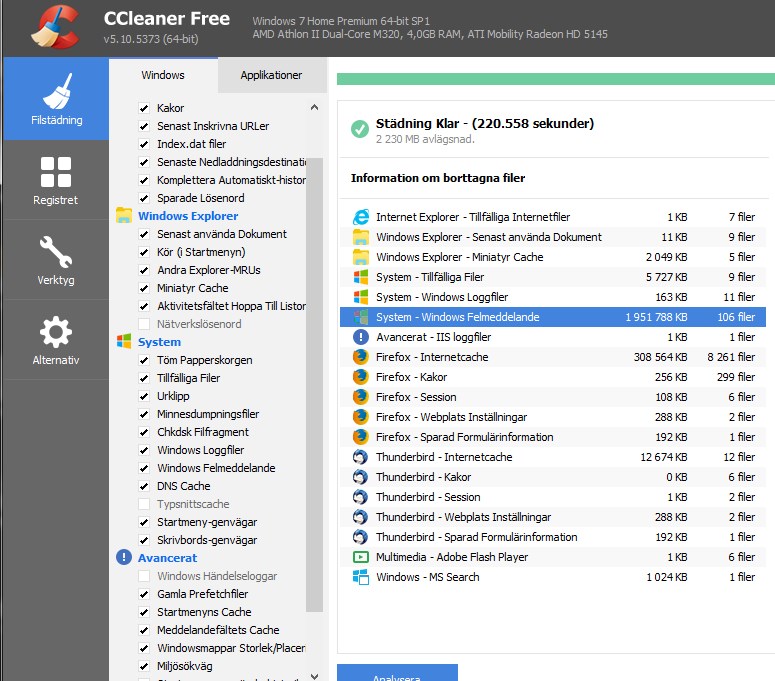Open the Alternativ options section
This screenshot has height=681, width=775.
[56, 340]
